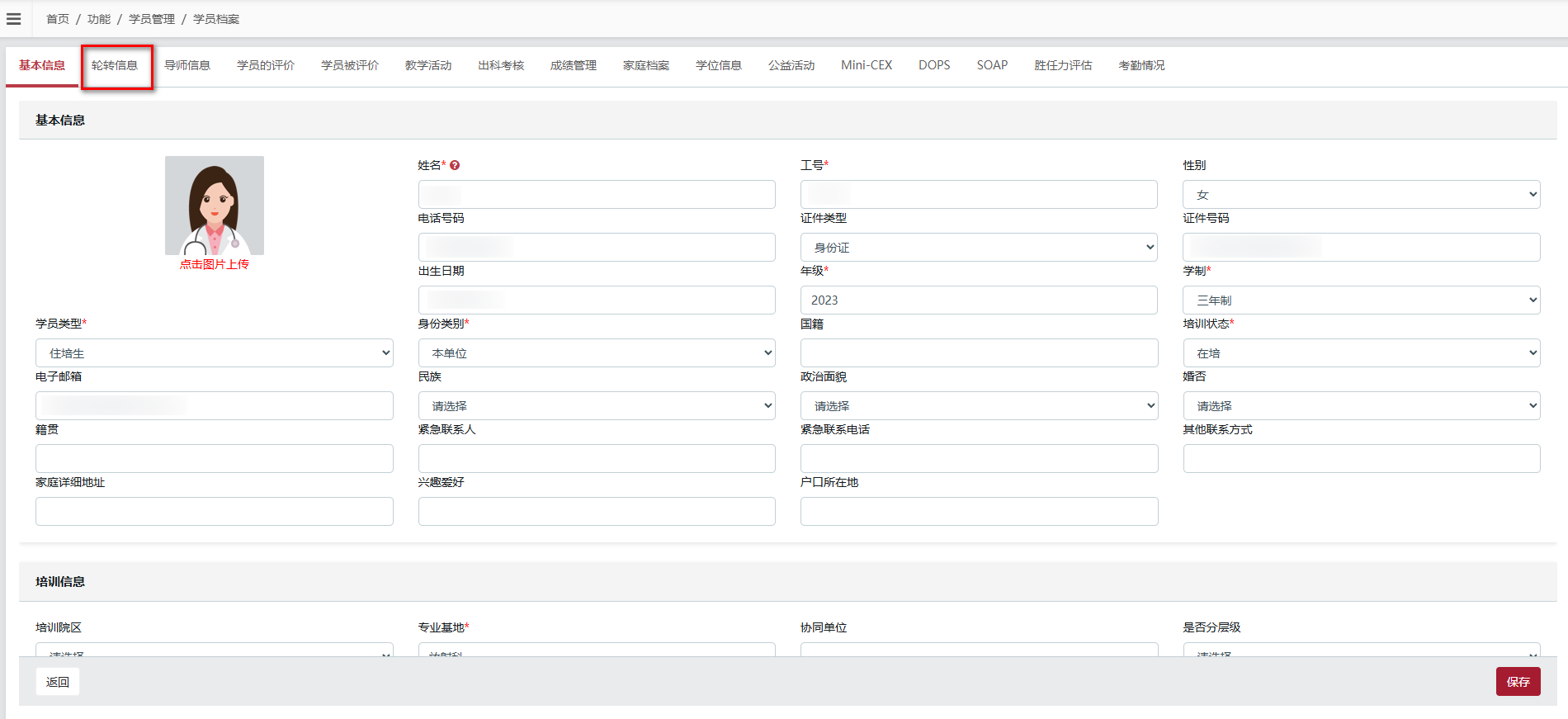The height and width of the screenshot is (719, 1568).
Task: Open the 出科考核 tab
Action: point(501,65)
